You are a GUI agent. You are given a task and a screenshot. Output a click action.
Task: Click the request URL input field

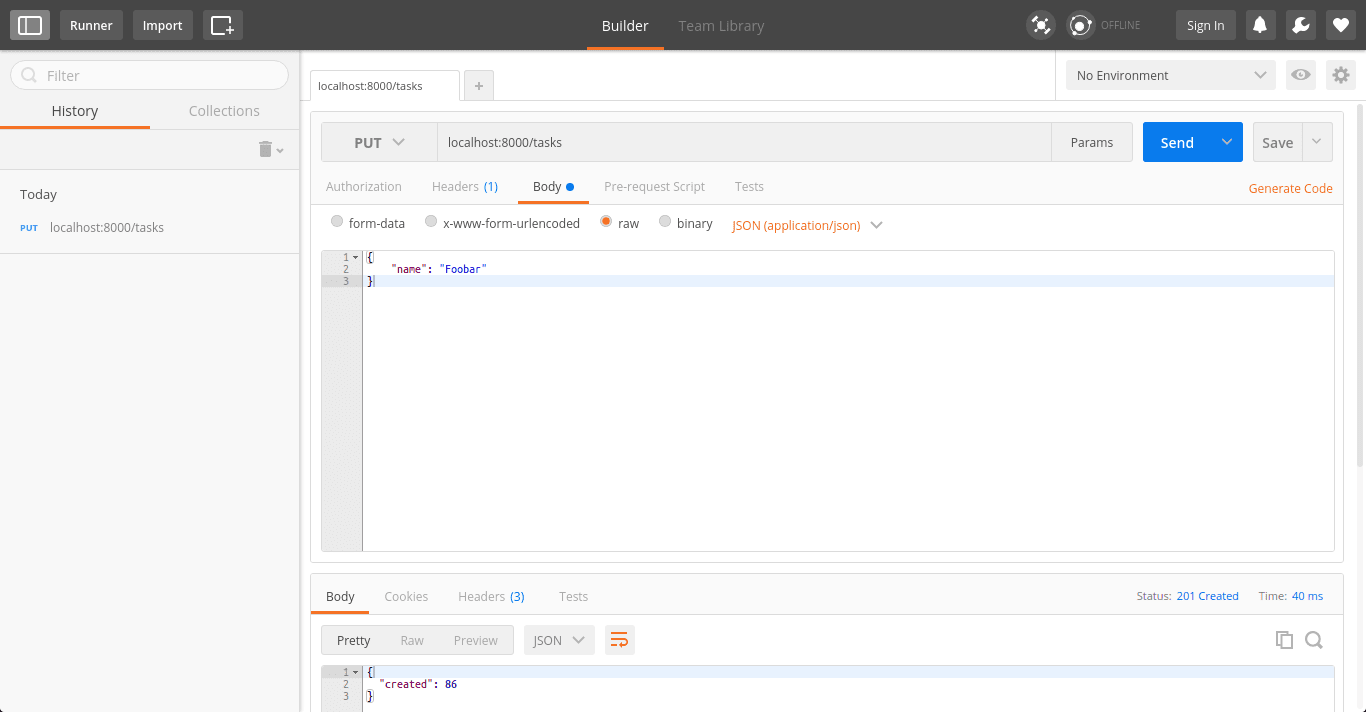tap(744, 142)
